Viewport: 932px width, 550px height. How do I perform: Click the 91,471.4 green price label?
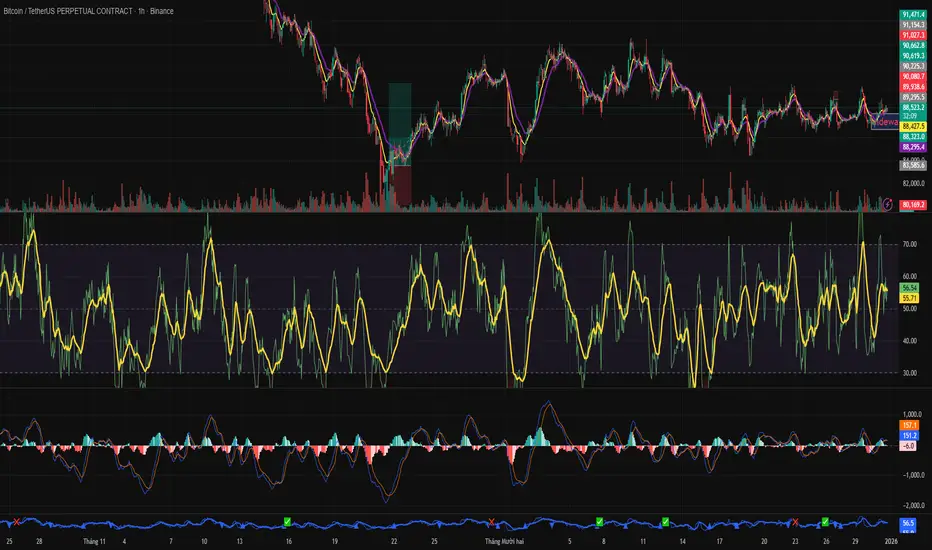(913, 14)
